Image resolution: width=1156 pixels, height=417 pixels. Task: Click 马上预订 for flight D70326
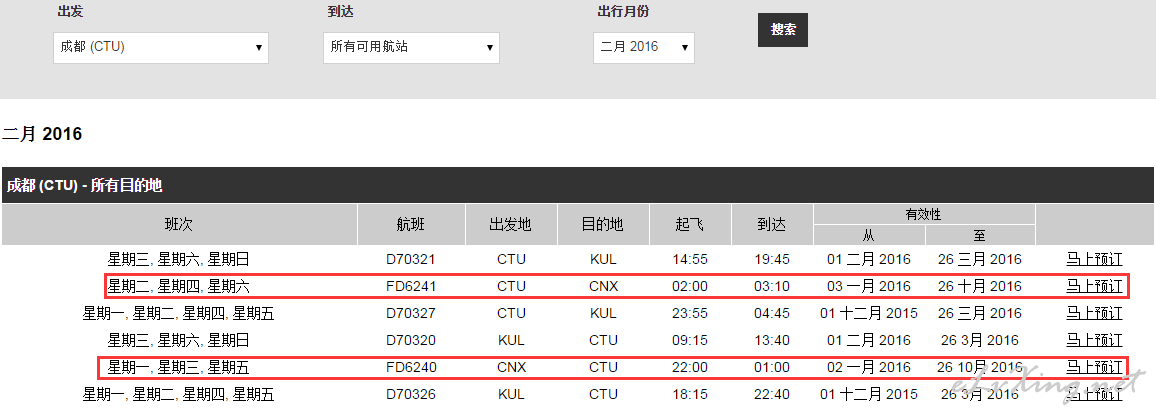[1094, 394]
